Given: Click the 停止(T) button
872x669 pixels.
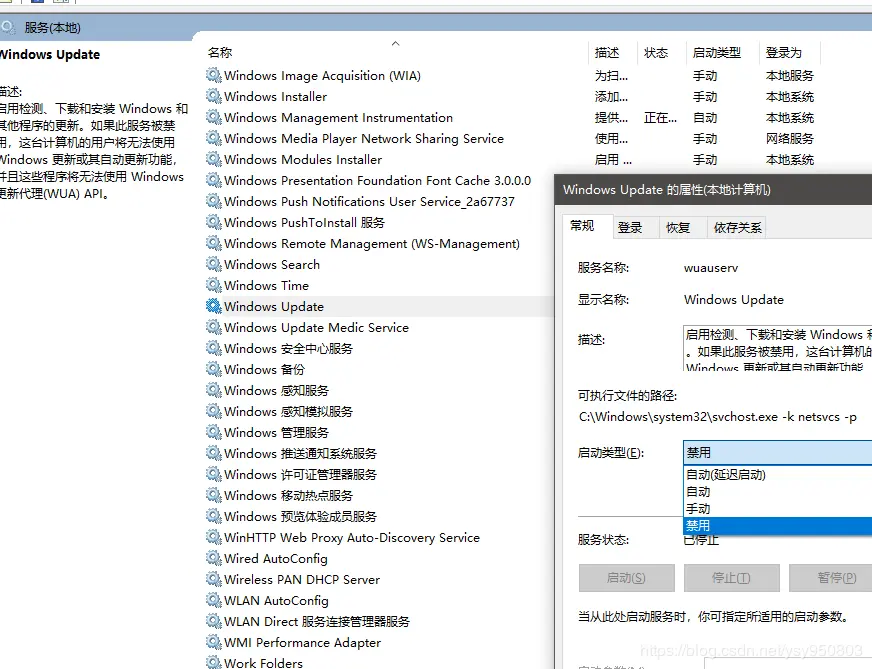Looking at the screenshot, I should pyautogui.click(x=731, y=578).
